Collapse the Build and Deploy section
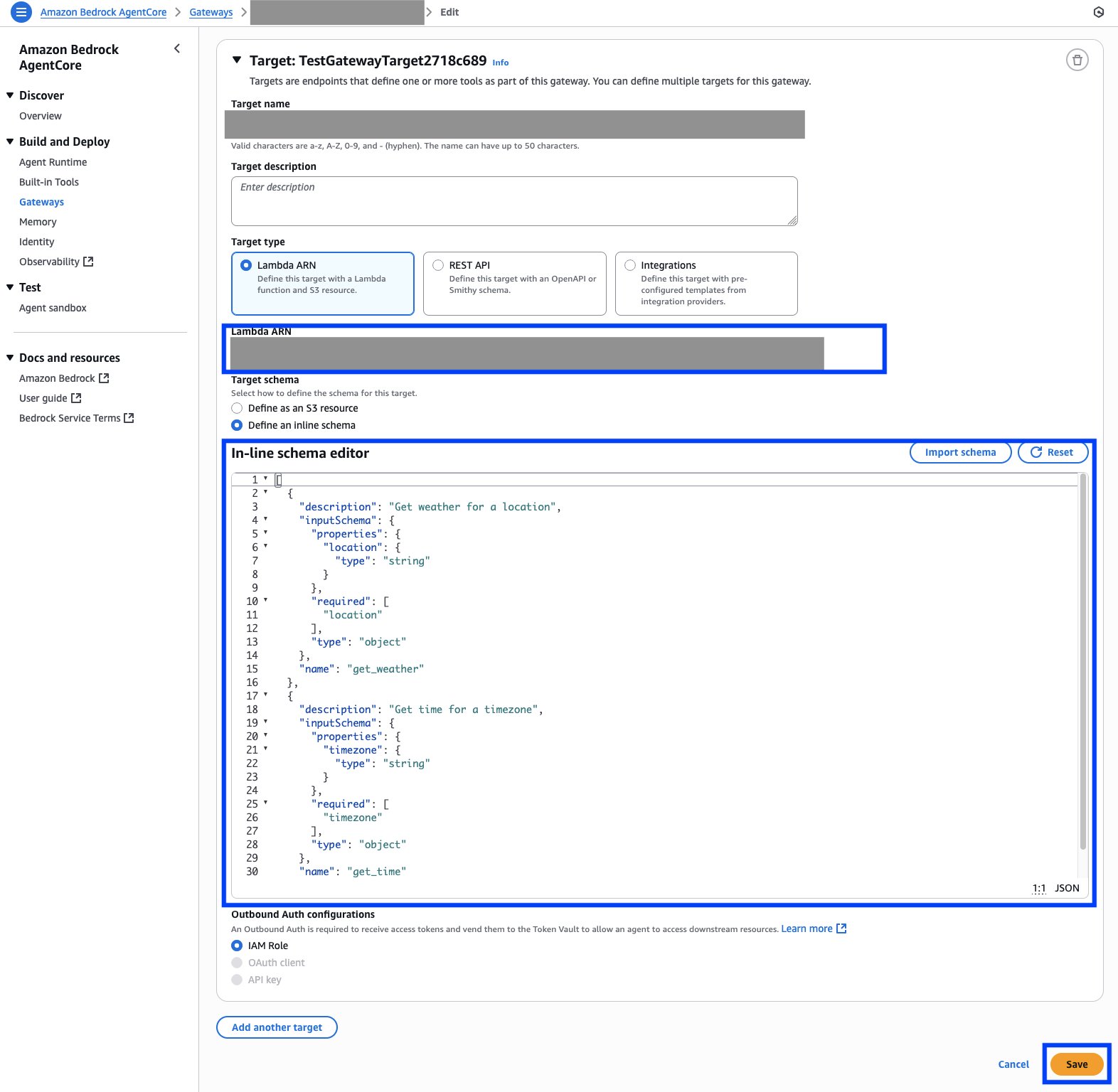The image size is (1118, 1092). pos(10,141)
